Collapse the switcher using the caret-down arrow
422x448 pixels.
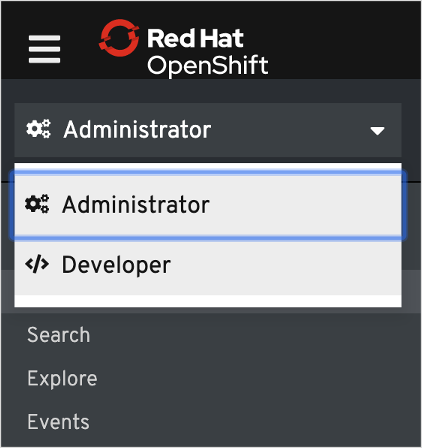377,131
